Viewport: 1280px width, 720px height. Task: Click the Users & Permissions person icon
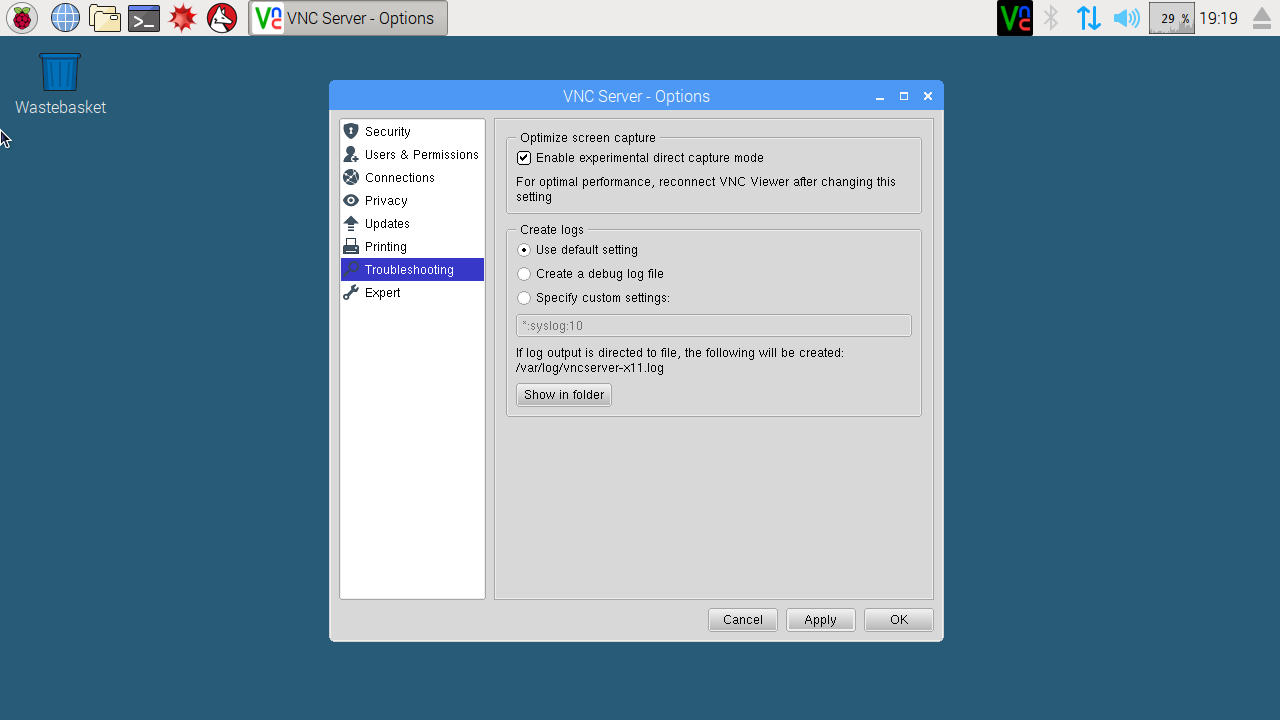point(351,154)
